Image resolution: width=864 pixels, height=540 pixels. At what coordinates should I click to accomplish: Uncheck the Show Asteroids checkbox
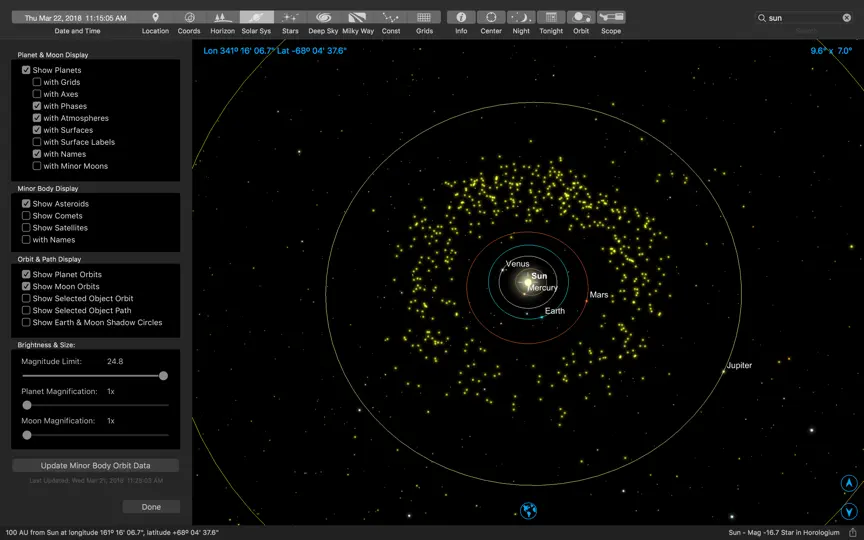[26, 203]
